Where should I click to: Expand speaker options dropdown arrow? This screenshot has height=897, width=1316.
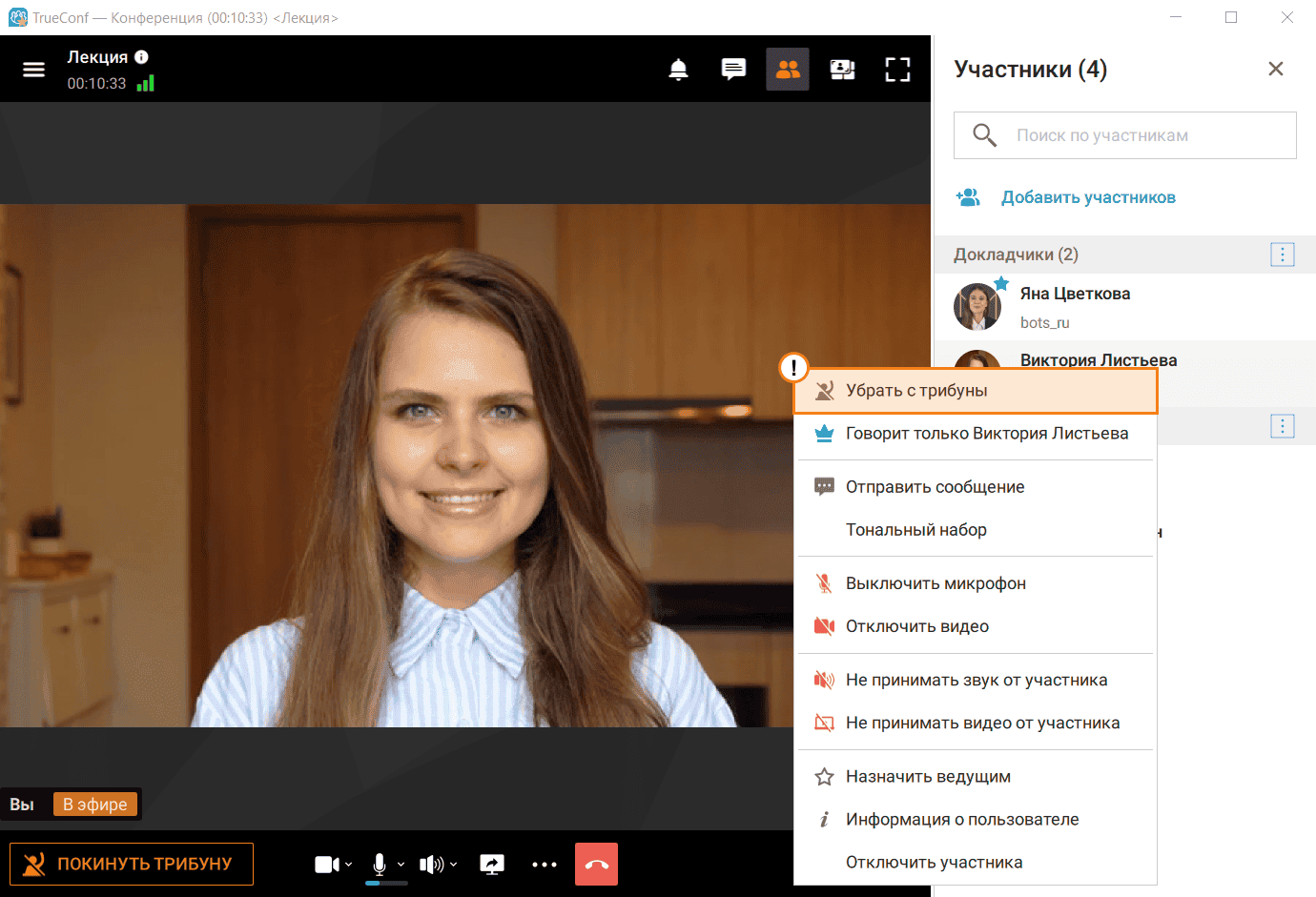tap(454, 865)
